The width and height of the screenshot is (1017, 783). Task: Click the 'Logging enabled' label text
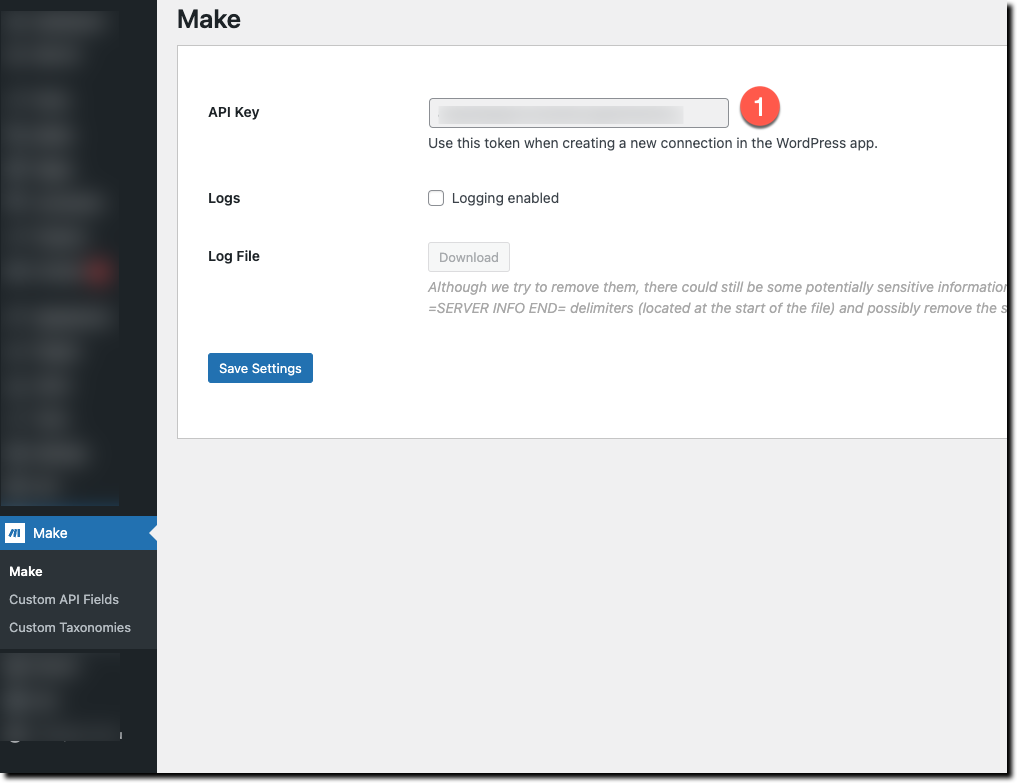[505, 198]
